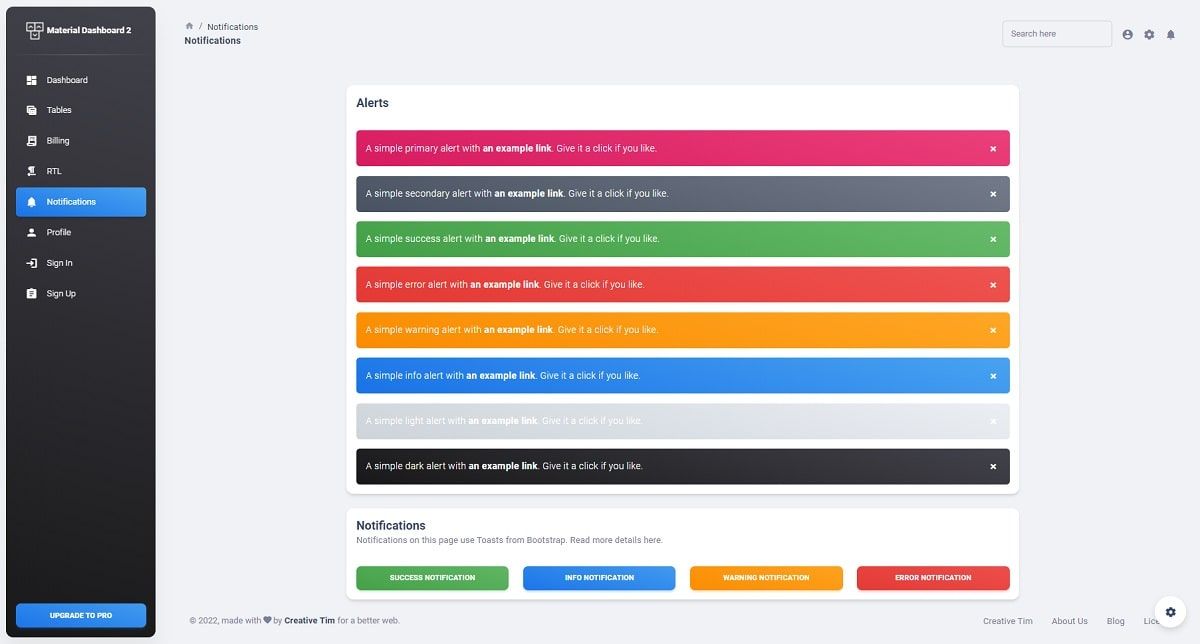This screenshot has width=1200, height=644.
Task: Click the settings gear in the top navbar
Action: pyautogui.click(x=1149, y=34)
